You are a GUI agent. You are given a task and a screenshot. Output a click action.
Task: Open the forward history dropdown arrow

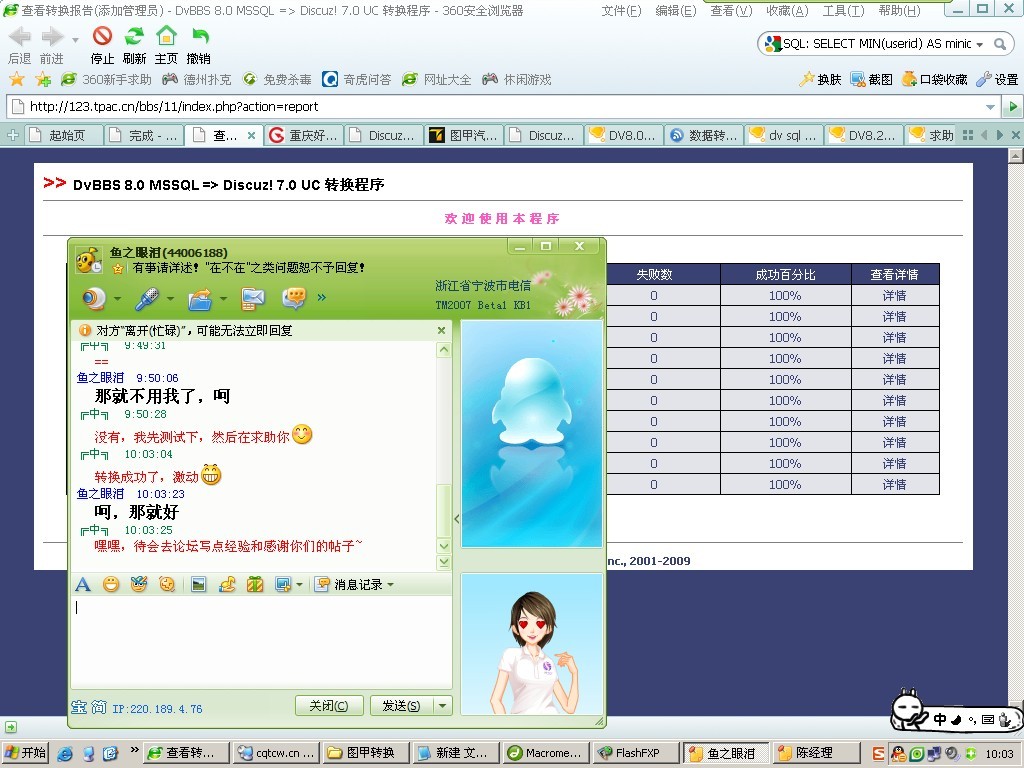coord(75,40)
